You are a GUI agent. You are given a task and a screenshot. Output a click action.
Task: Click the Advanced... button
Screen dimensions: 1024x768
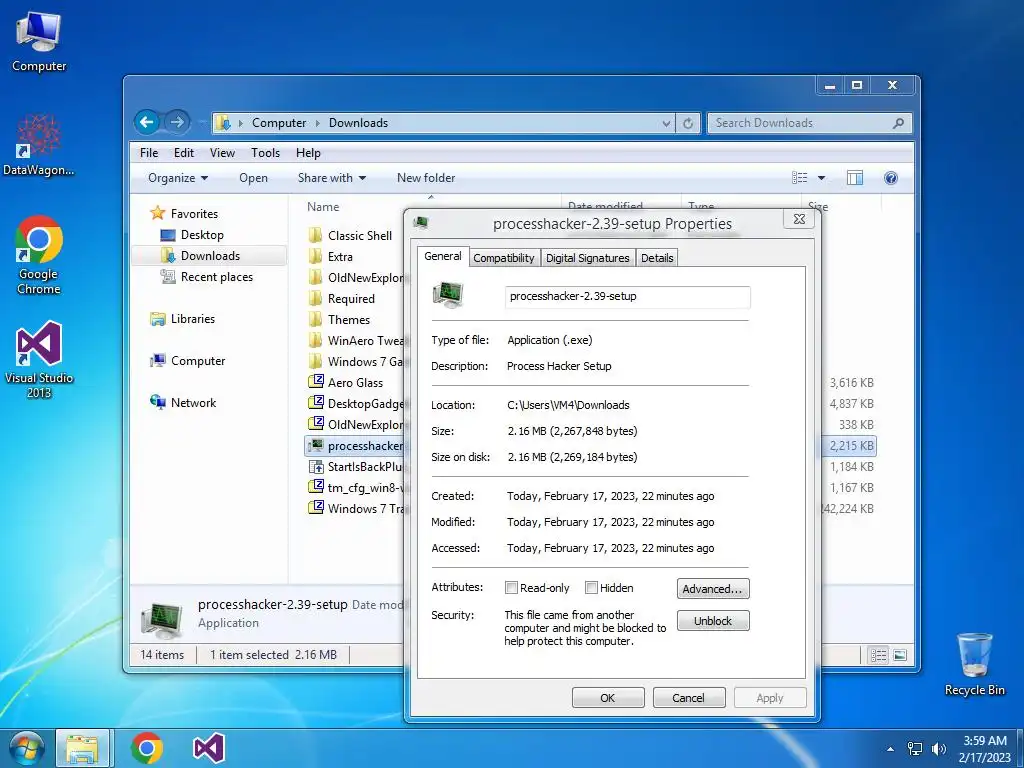[x=712, y=588]
